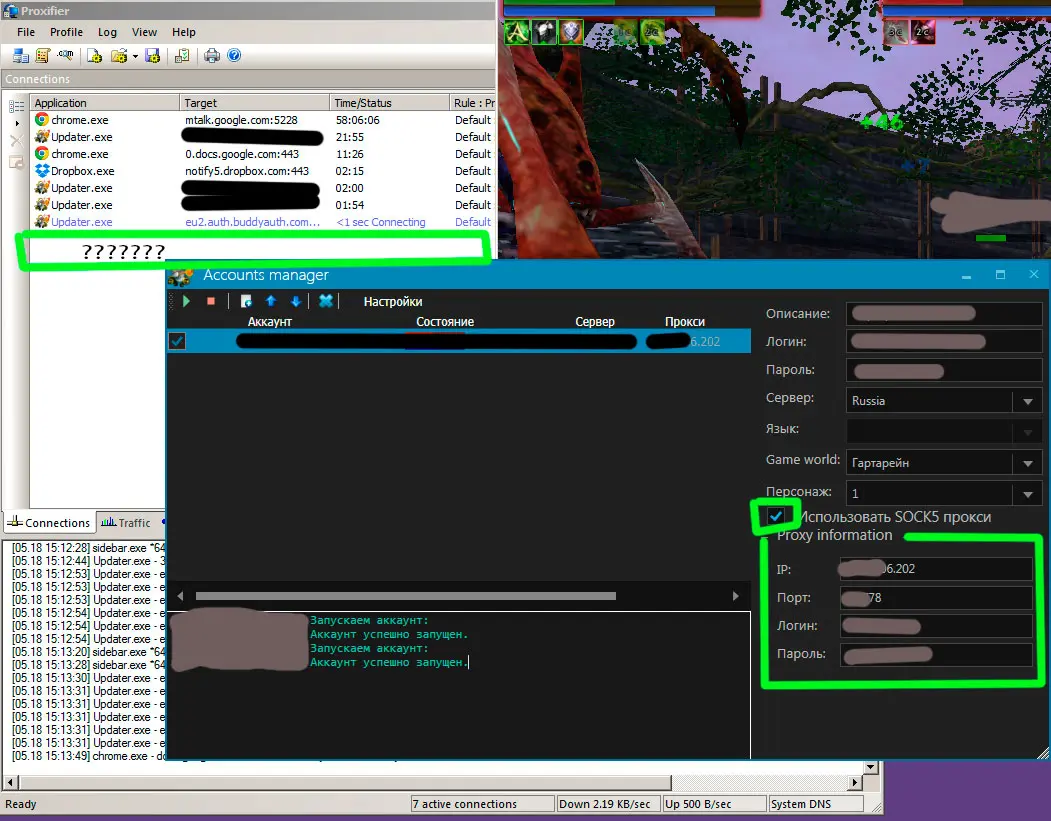The image size is (1051, 821).
Task: Uncheck the Использовать SOCK5 прокси checkbox
Action: pyautogui.click(x=775, y=515)
